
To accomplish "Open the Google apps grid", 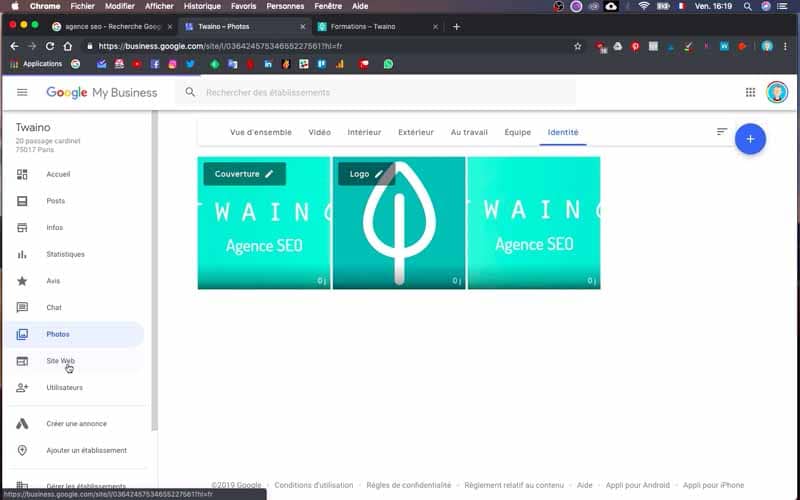I will point(750,92).
